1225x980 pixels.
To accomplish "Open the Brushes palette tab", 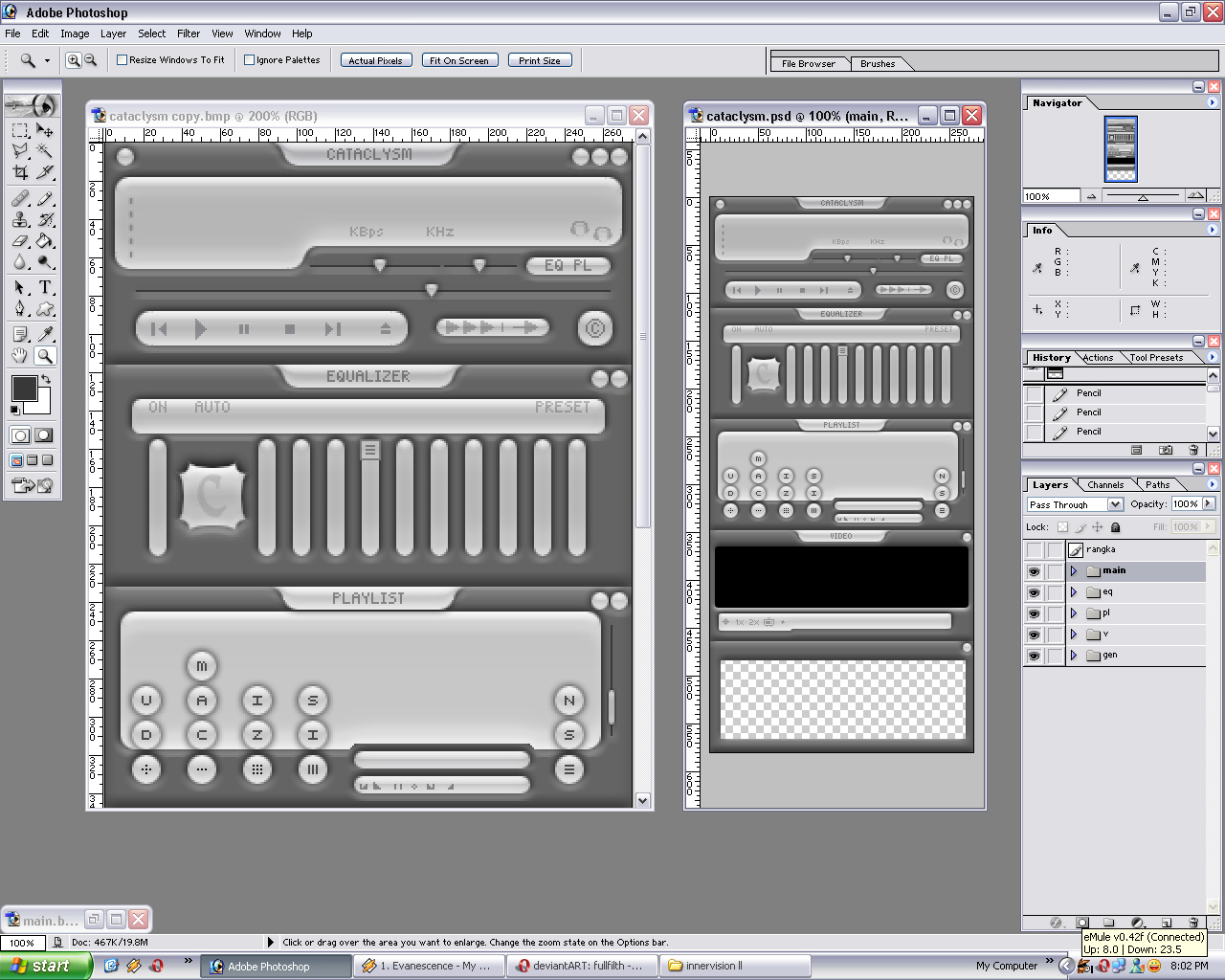I will pyautogui.click(x=878, y=64).
